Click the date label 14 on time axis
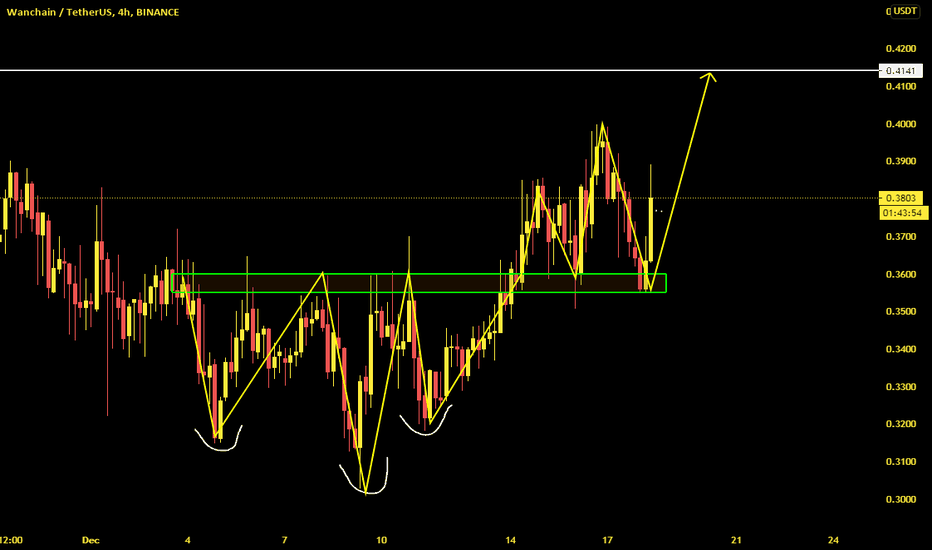The height and width of the screenshot is (550, 932). 510,540
